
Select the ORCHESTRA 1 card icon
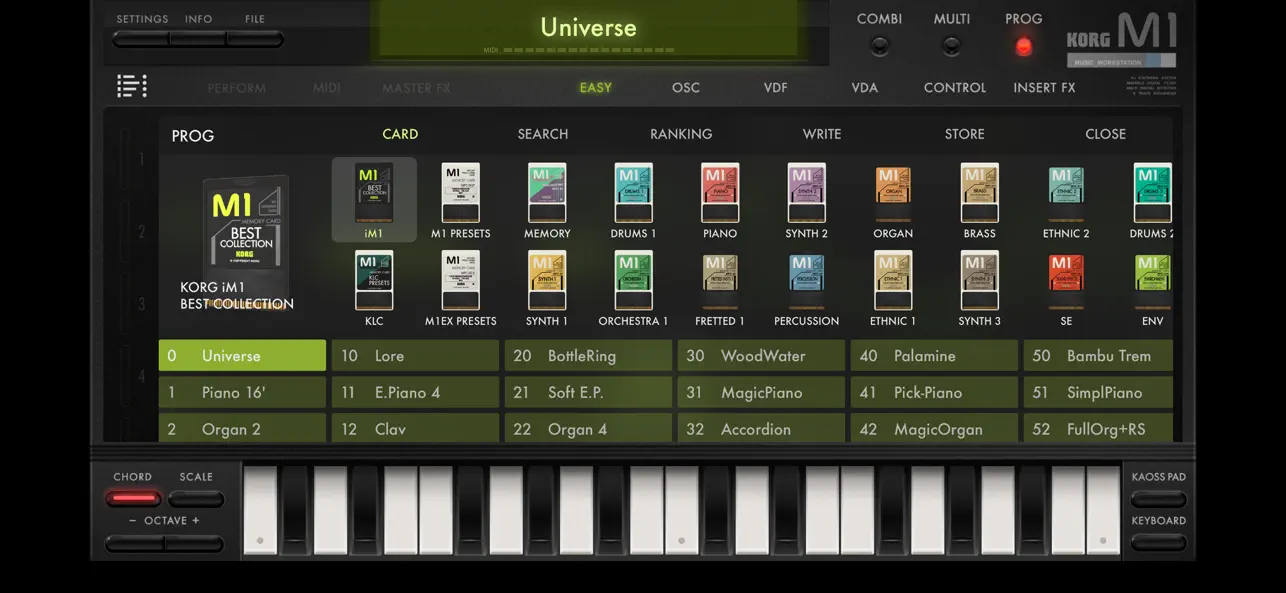click(x=633, y=280)
